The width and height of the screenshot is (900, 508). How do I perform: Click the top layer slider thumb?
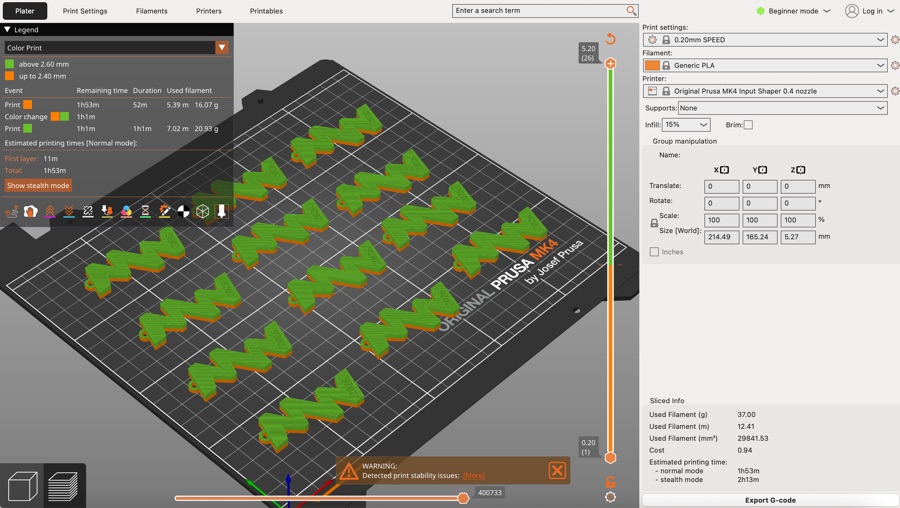click(x=610, y=63)
